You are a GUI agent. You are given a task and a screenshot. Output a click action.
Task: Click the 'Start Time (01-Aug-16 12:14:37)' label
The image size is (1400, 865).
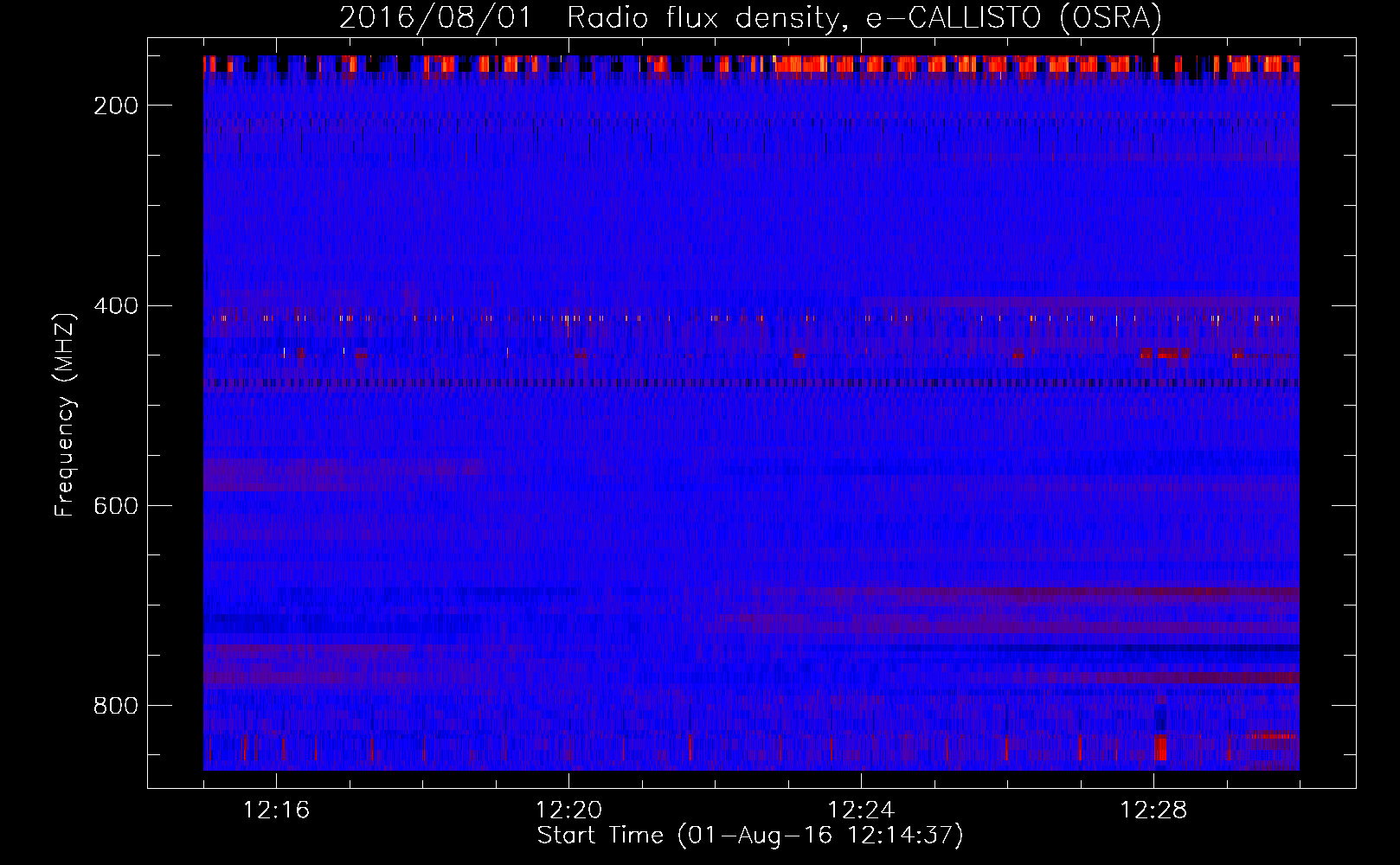point(750,836)
